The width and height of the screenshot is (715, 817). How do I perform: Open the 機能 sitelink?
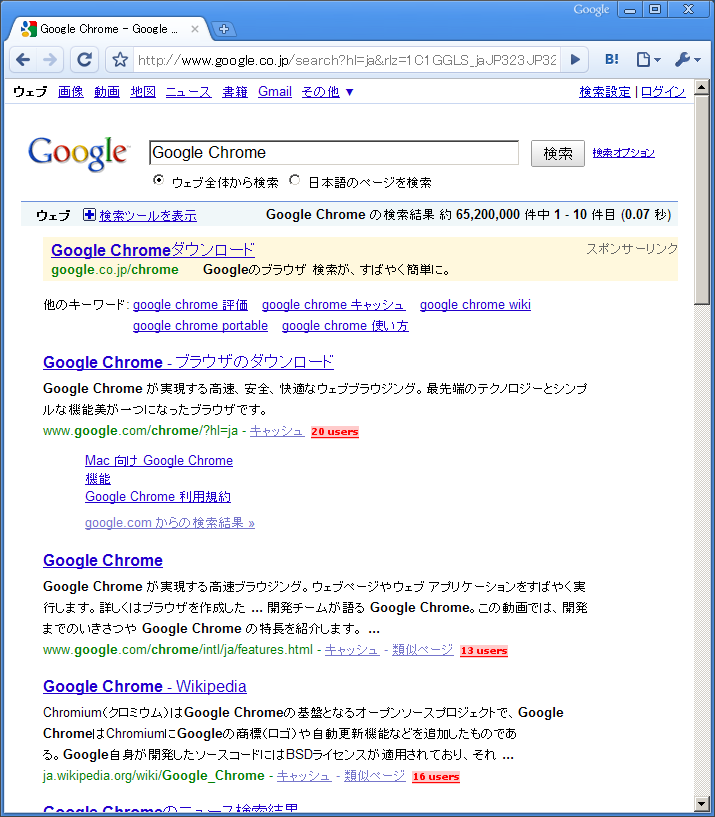click(98, 478)
